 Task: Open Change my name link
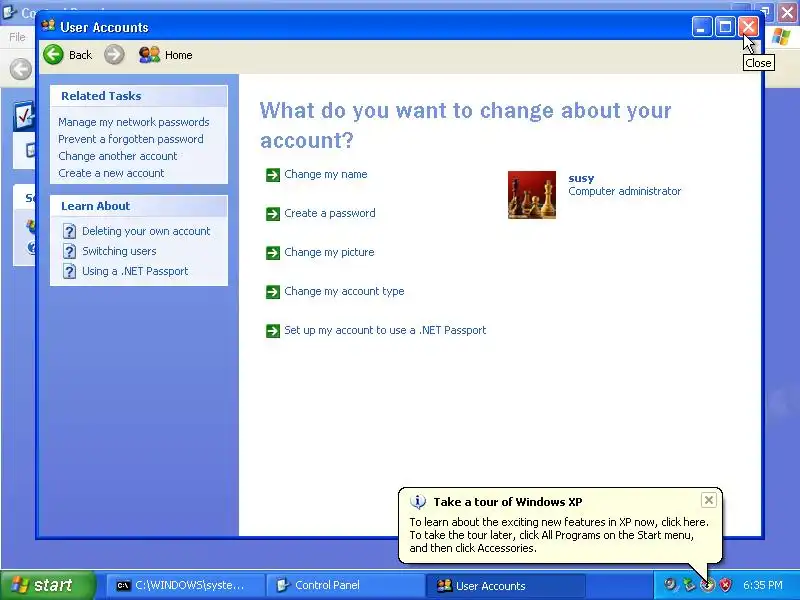(326, 174)
